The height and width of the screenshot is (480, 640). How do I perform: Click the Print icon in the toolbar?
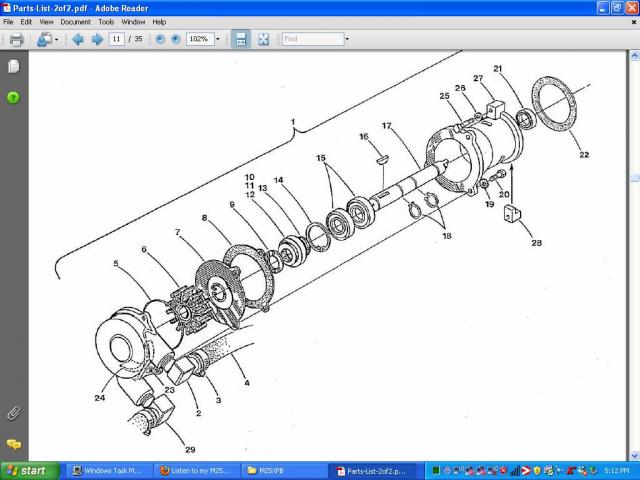[x=16, y=40]
